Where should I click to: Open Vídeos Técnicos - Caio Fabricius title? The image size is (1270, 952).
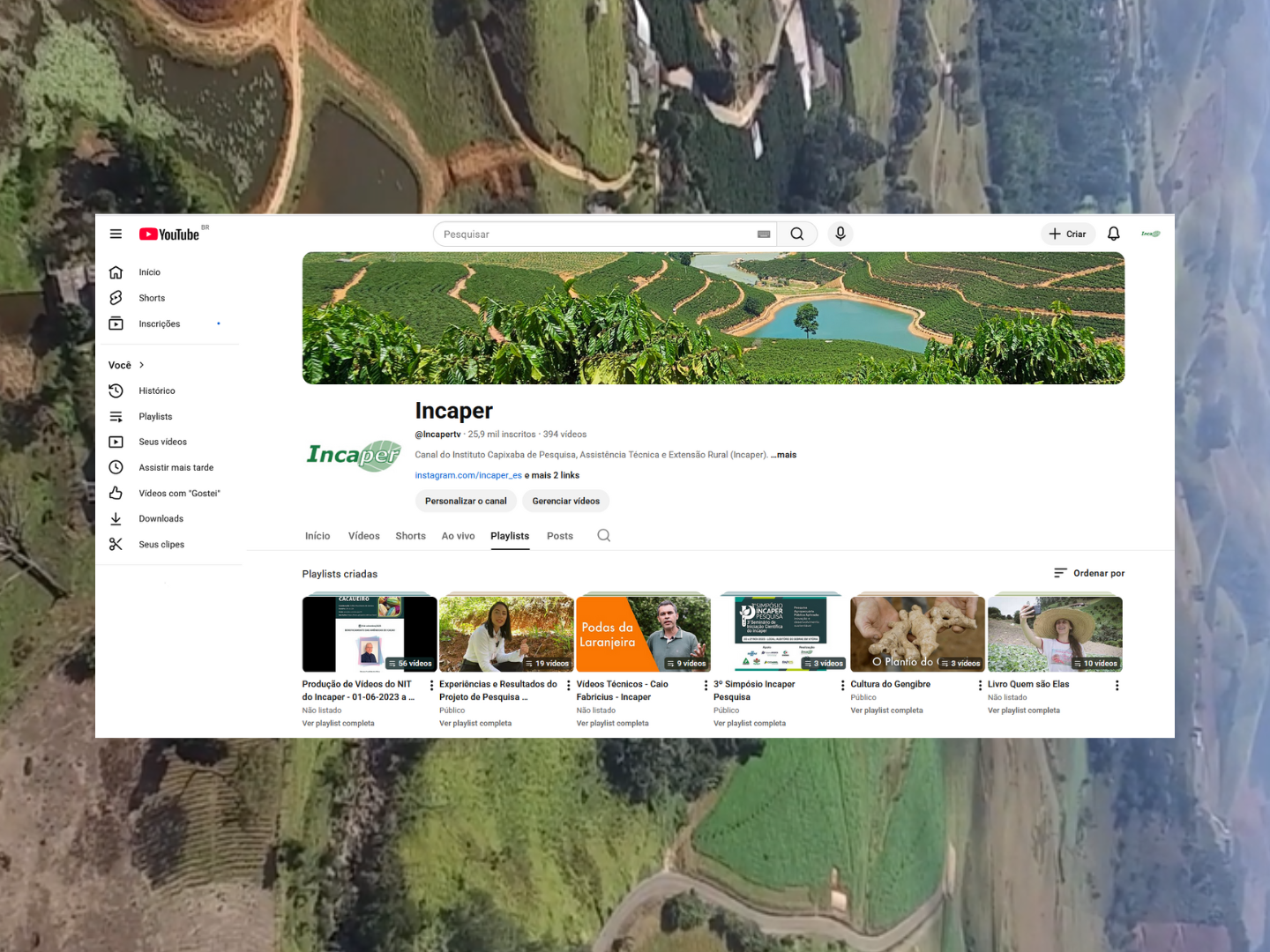pos(623,690)
